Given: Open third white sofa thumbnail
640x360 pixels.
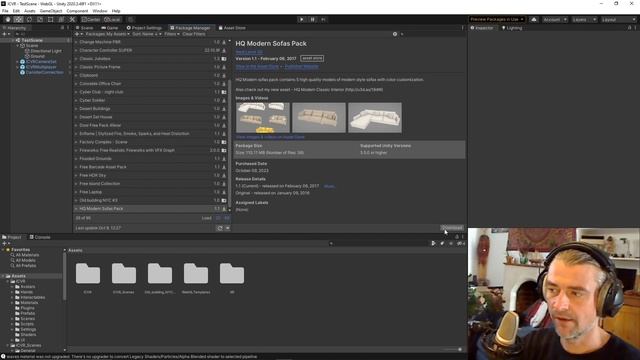Looking at the screenshot, I should click(x=375, y=118).
